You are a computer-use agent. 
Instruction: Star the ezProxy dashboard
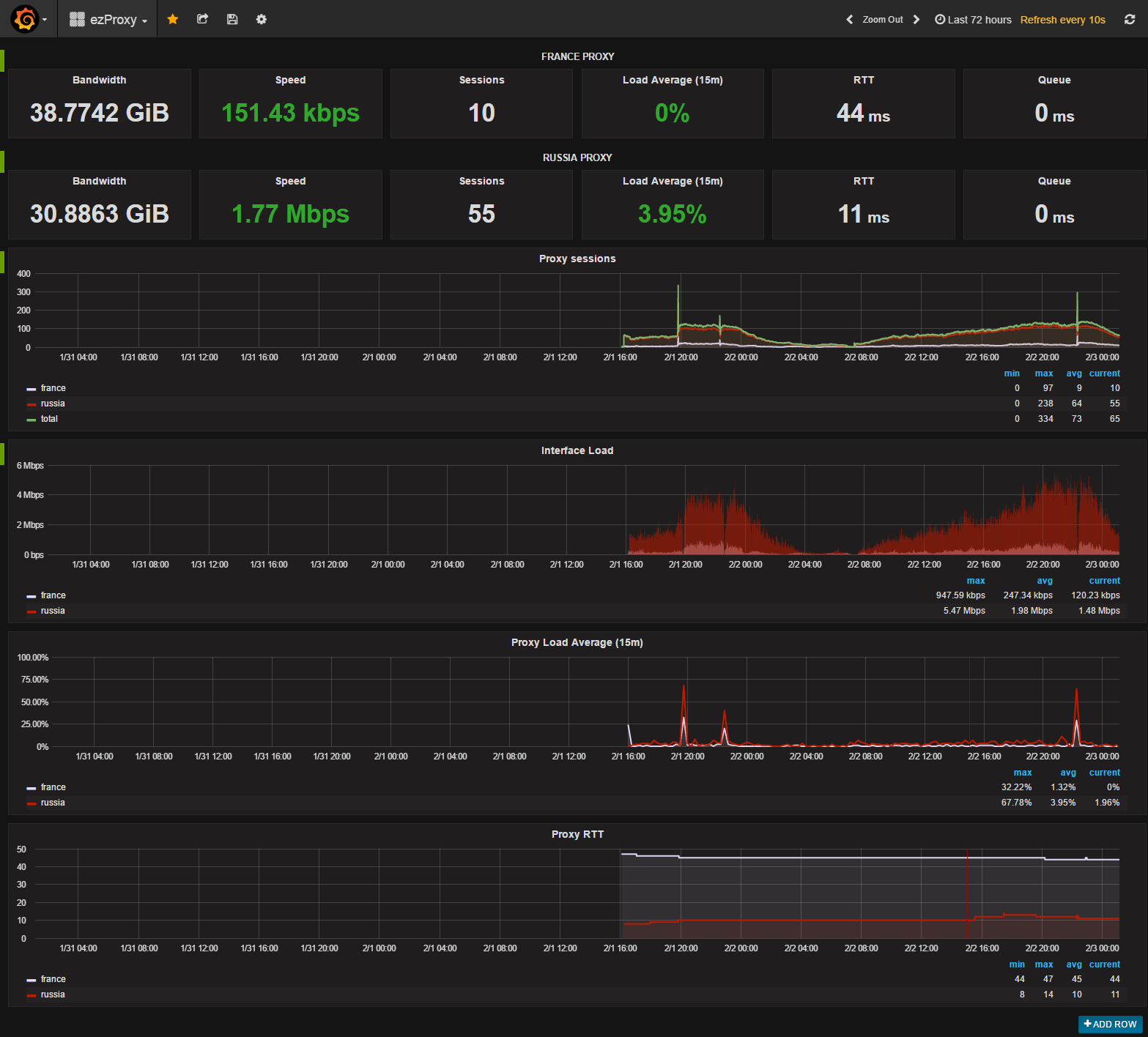coord(173,19)
